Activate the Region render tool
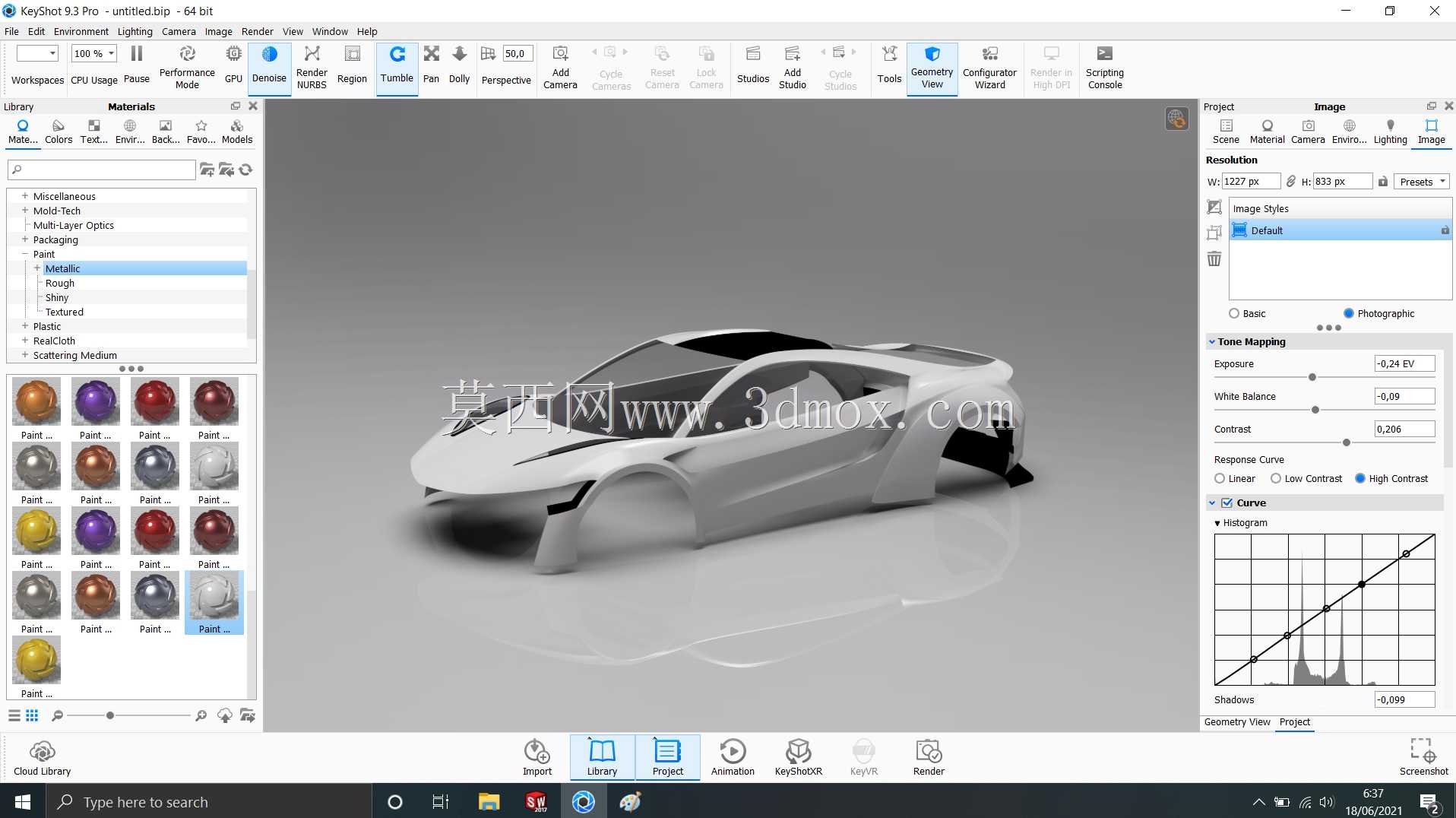 [352, 65]
